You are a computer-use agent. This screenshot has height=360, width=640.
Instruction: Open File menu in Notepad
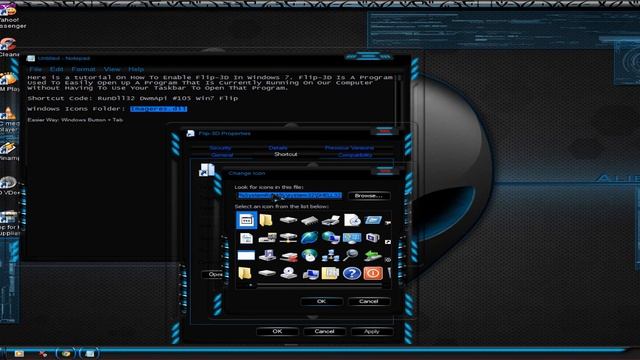click(36, 69)
